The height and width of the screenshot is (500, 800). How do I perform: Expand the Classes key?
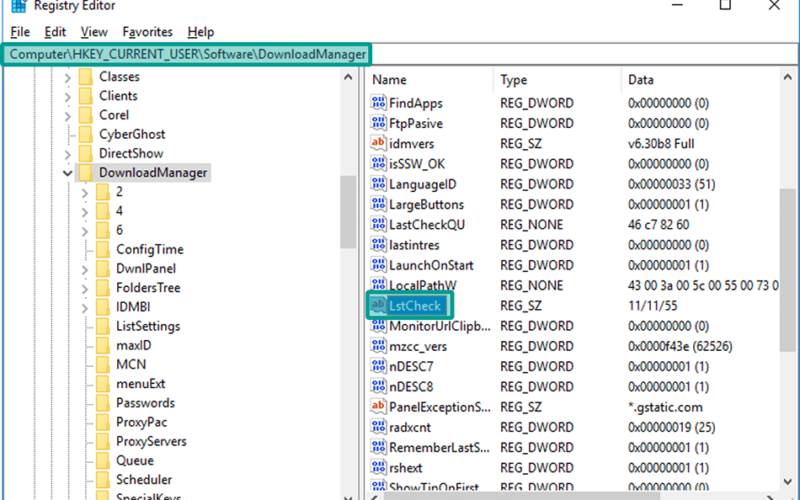67,78
